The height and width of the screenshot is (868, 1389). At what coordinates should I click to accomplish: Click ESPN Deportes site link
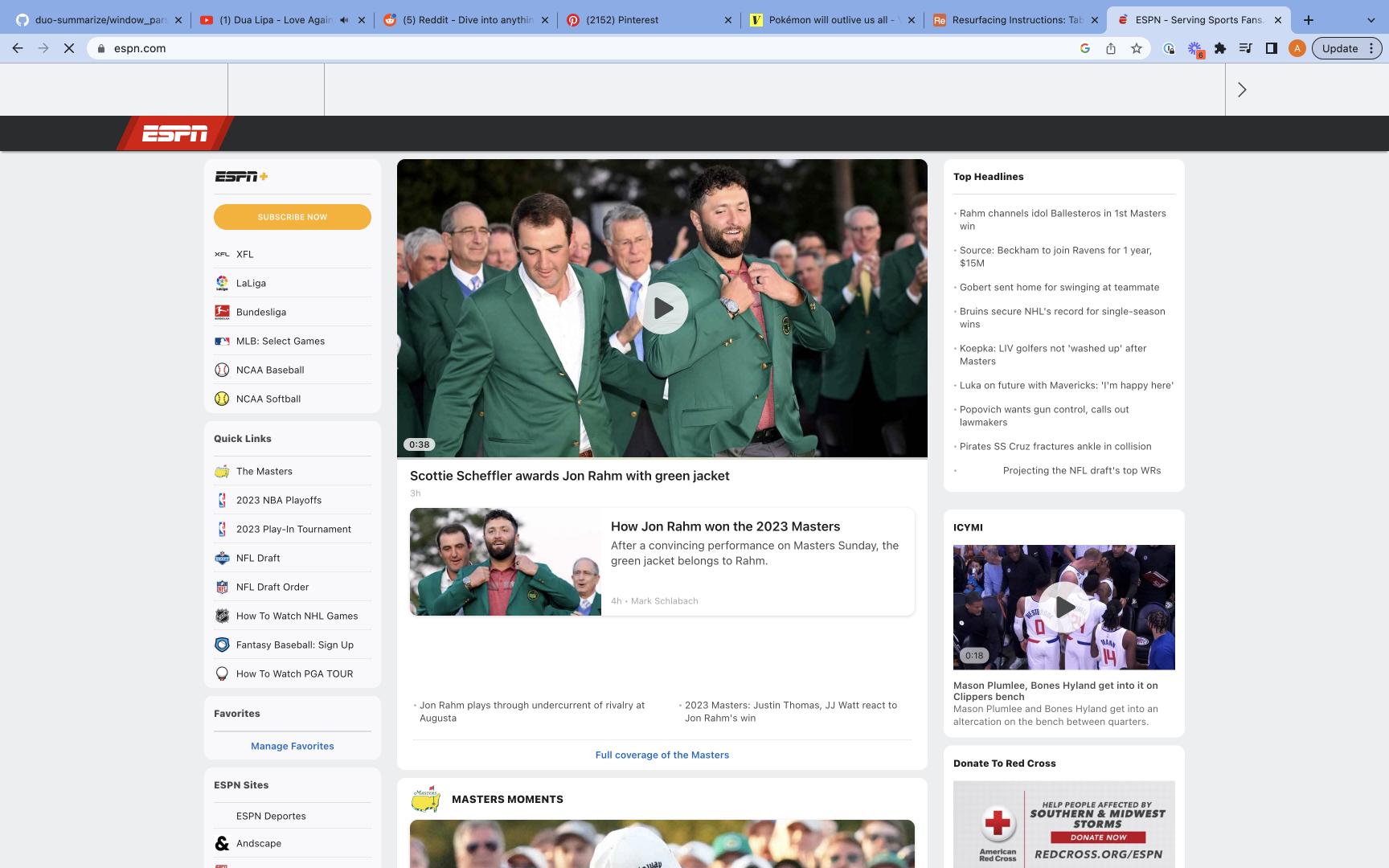click(271, 816)
